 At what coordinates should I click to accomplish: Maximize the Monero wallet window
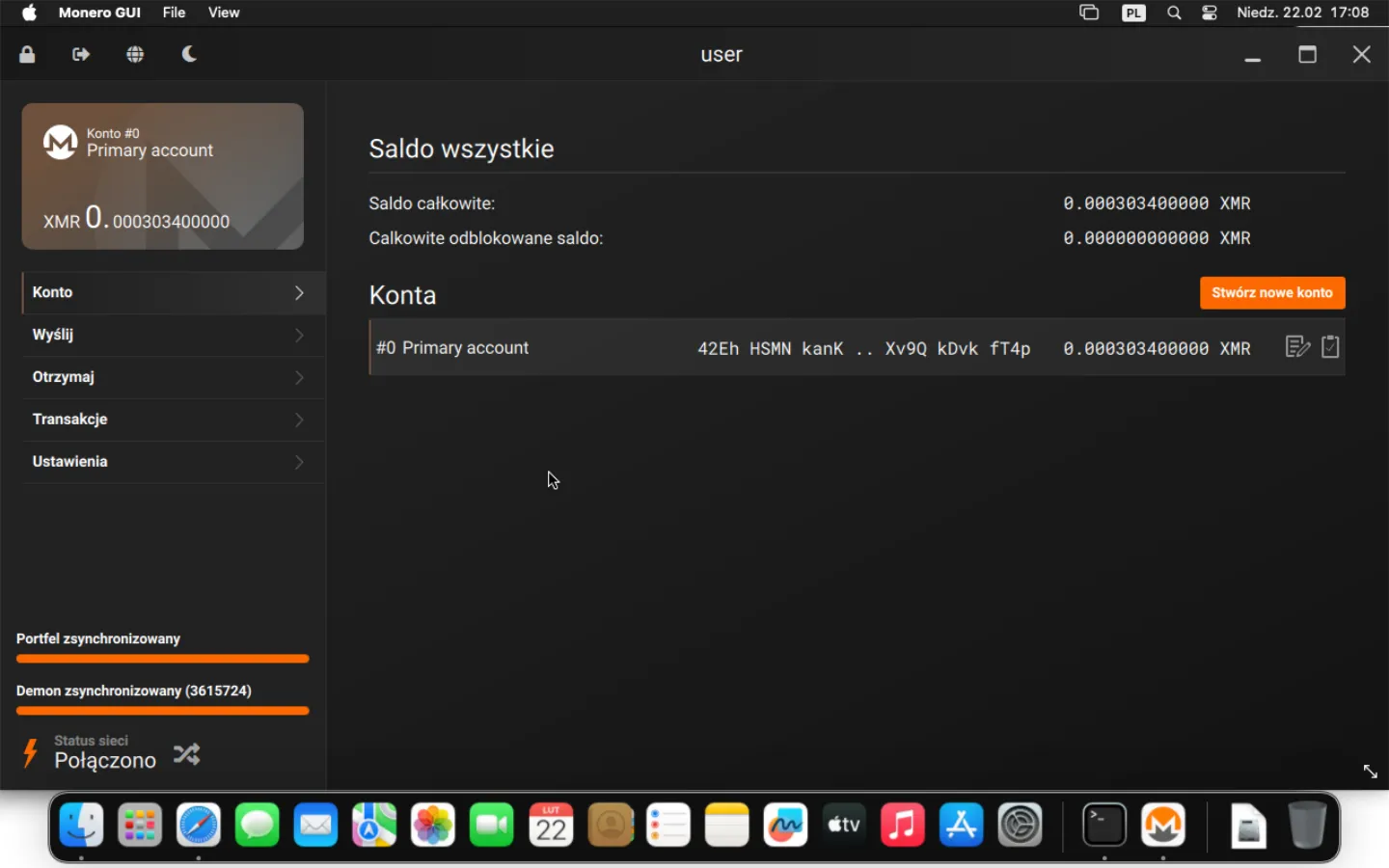point(1308,55)
